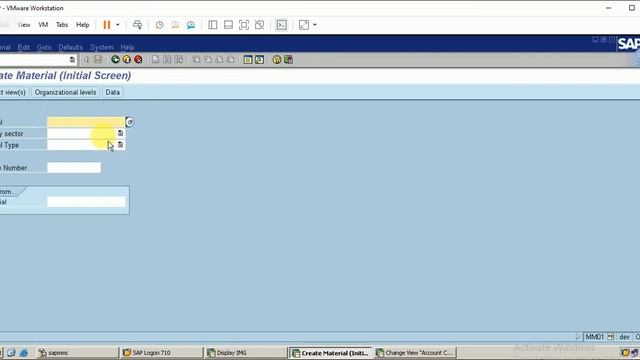640x360 pixels.
Task: Click the Data button
Action: (113, 92)
